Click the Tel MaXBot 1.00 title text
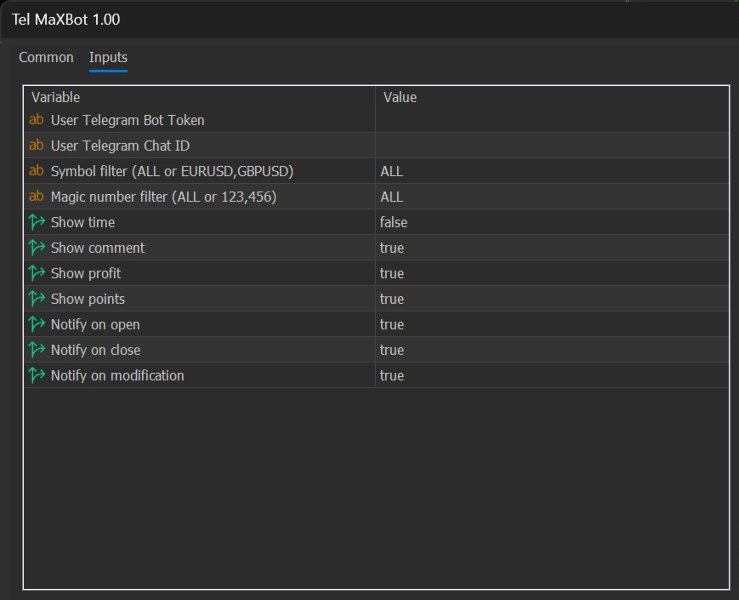Image resolution: width=739 pixels, height=600 pixels. point(66,20)
